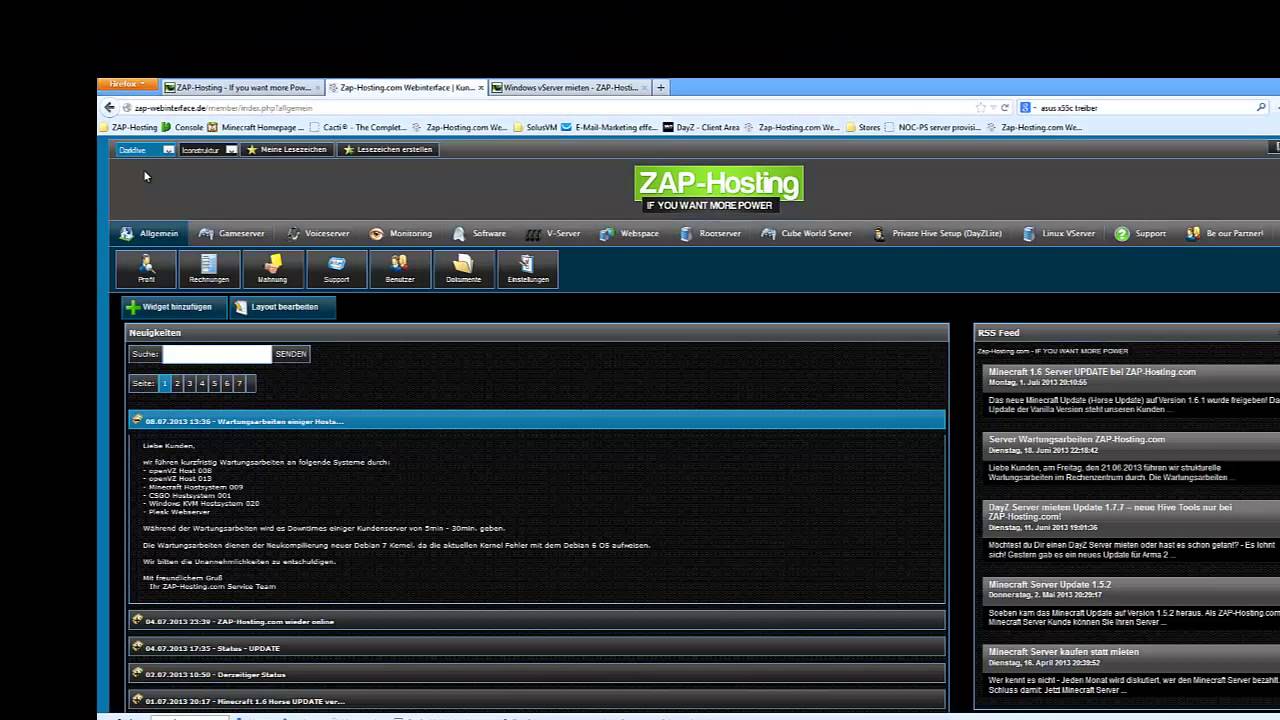Open the Monitoring menu

400,234
